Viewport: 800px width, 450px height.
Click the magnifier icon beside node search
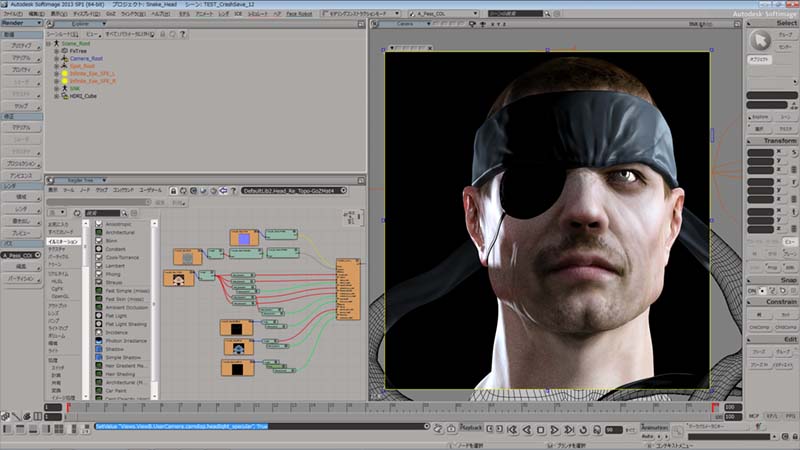coord(124,213)
